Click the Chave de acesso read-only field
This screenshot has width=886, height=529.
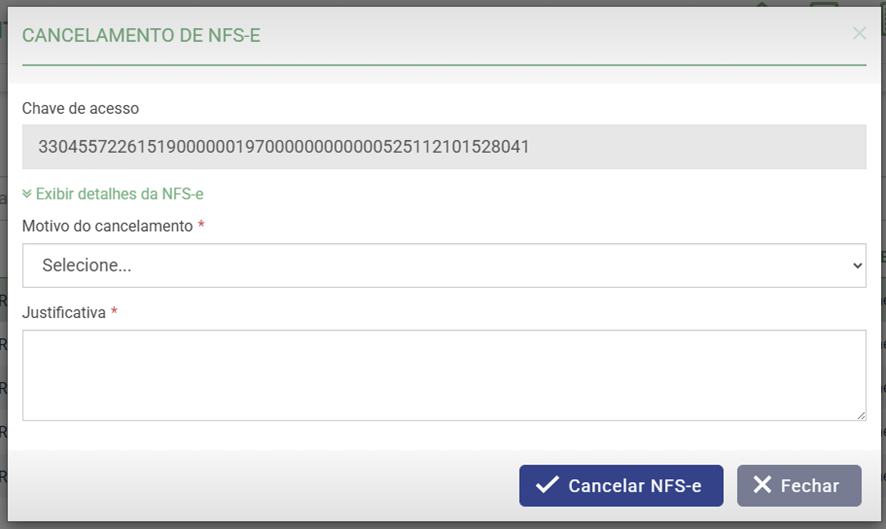(x=444, y=147)
